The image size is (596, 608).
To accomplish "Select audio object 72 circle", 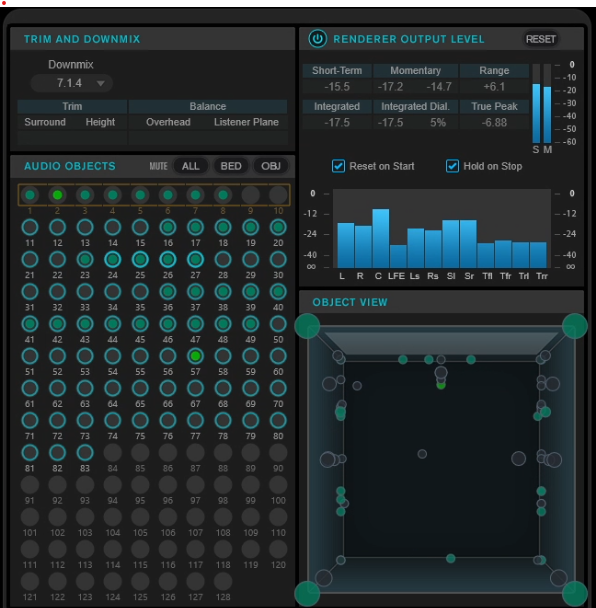I will pyautogui.click(x=57, y=420).
